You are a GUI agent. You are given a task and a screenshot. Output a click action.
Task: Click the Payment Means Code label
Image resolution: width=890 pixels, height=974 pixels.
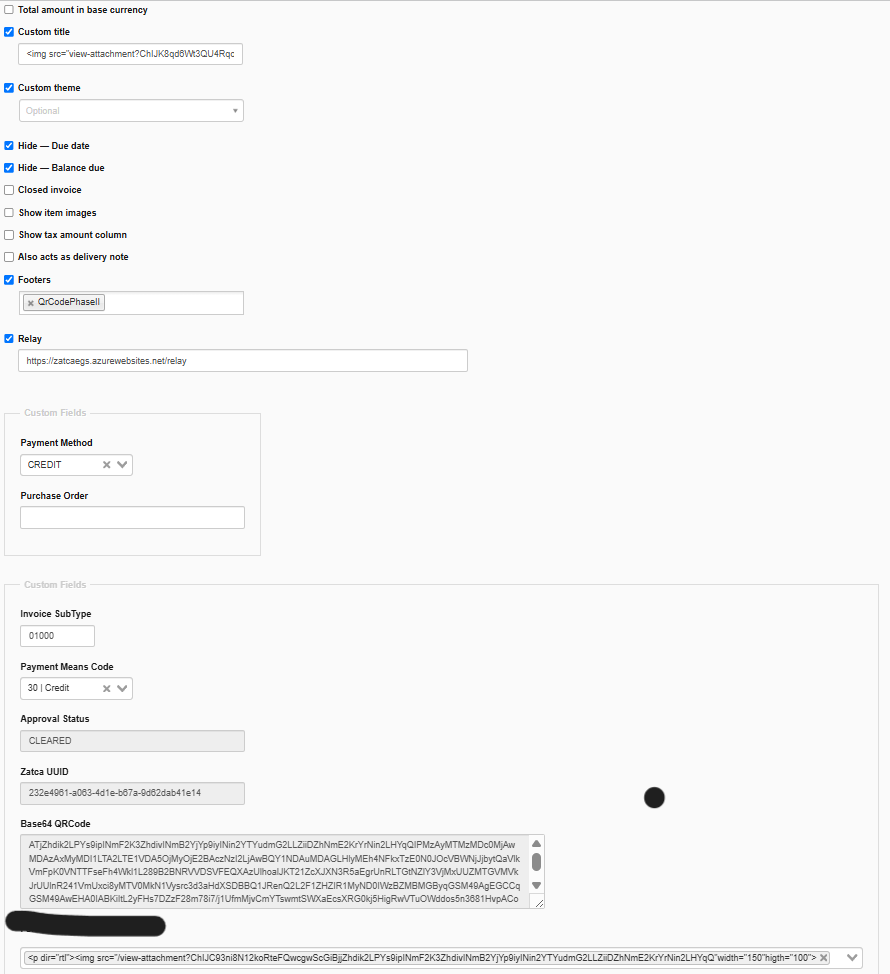(67, 667)
